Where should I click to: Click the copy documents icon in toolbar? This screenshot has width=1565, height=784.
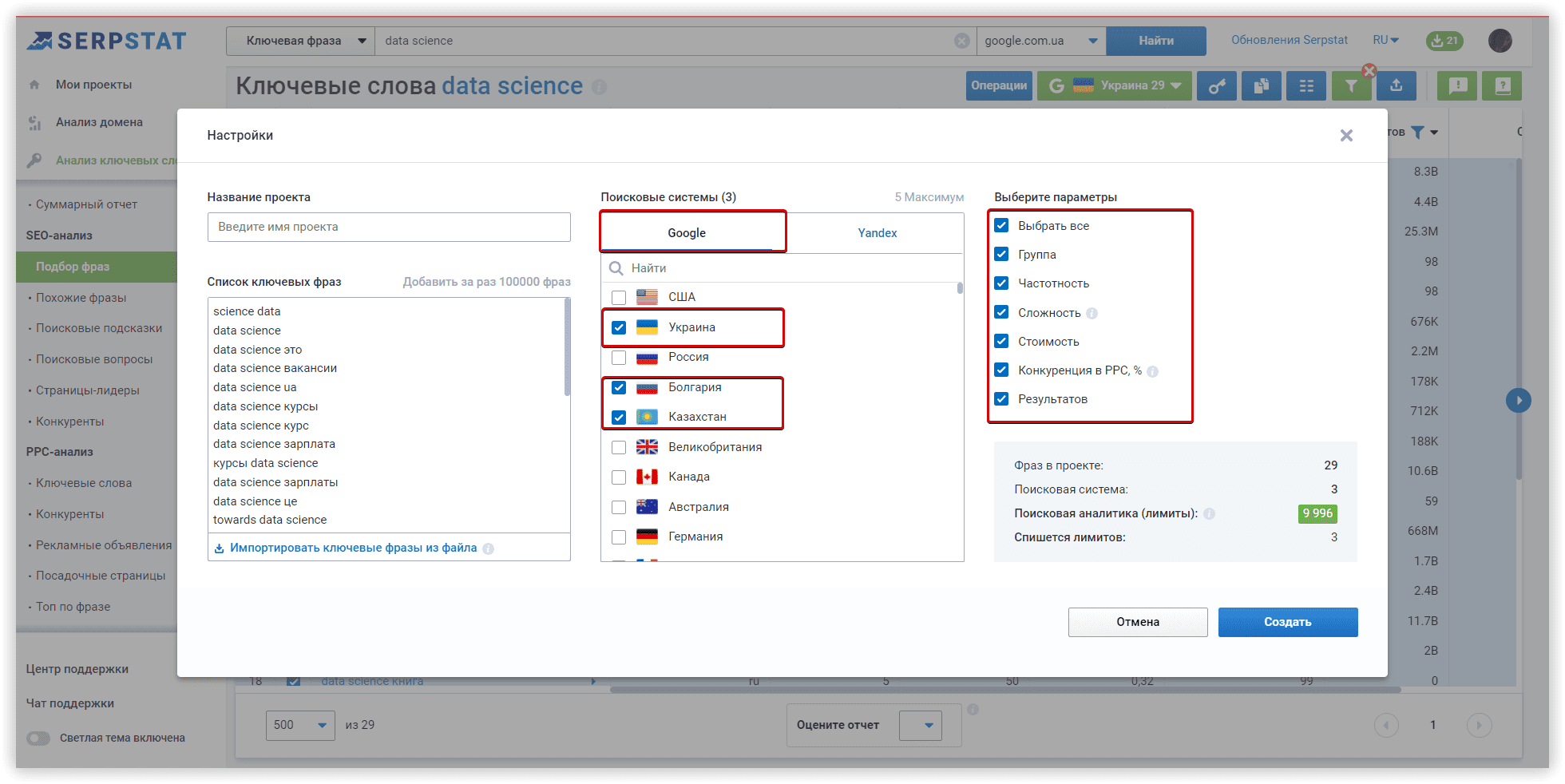(x=1262, y=86)
